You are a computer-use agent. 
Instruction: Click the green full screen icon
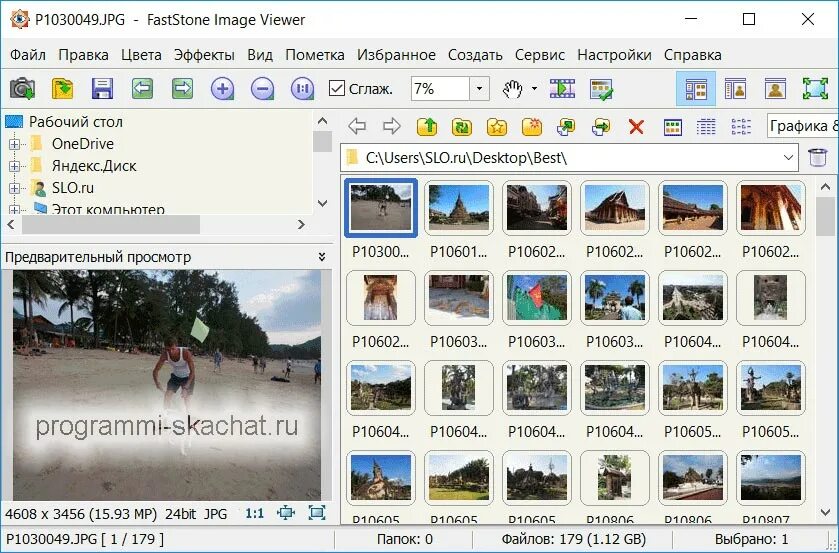tap(815, 89)
